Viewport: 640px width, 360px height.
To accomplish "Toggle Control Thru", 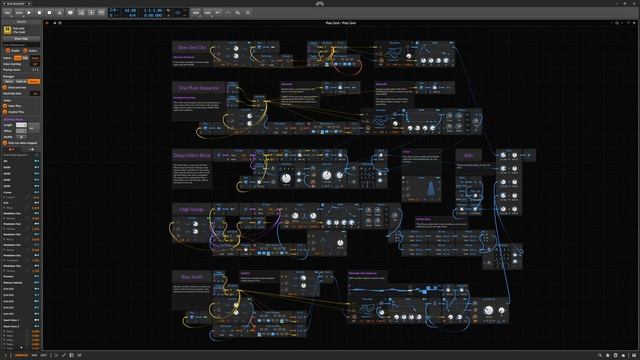I will pyautogui.click(x=5, y=112).
